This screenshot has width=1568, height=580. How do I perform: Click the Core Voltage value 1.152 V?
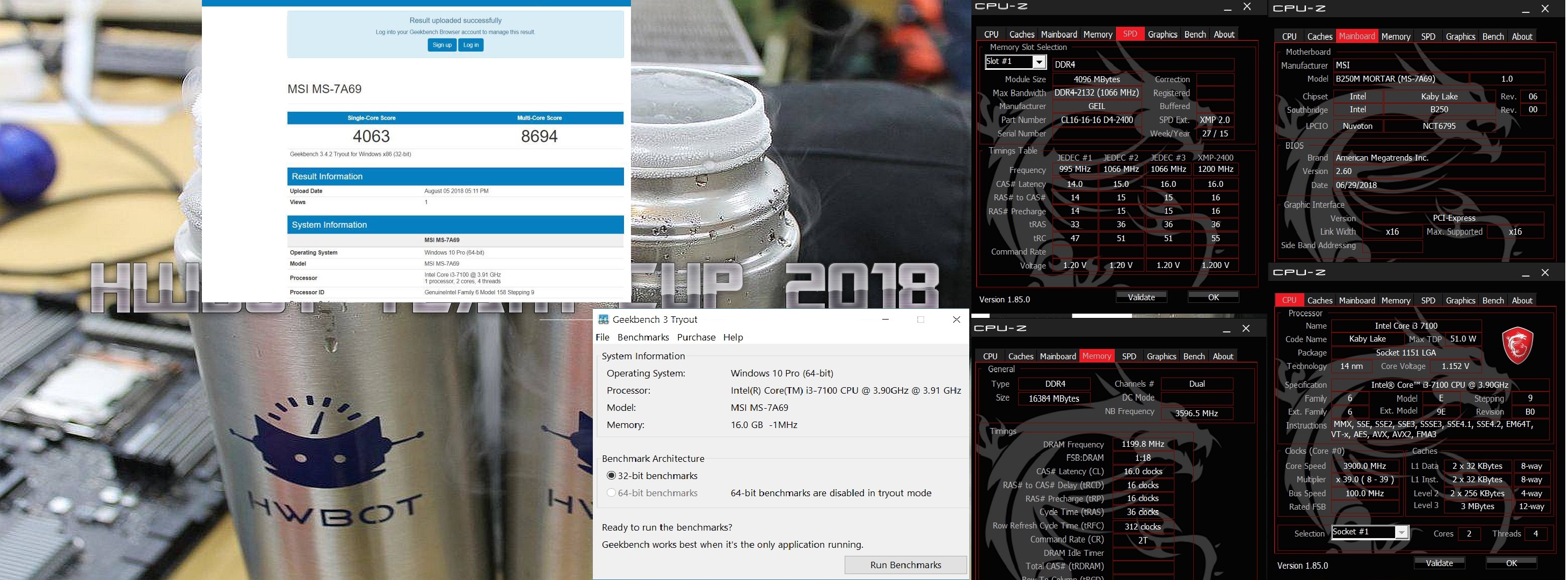[1455, 366]
